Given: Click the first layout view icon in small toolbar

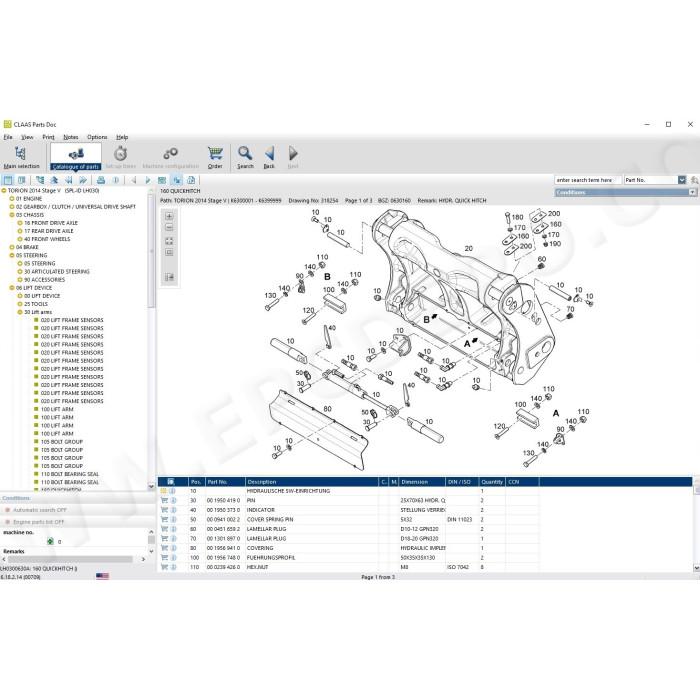Looking at the screenshot, I should [8, 180].
